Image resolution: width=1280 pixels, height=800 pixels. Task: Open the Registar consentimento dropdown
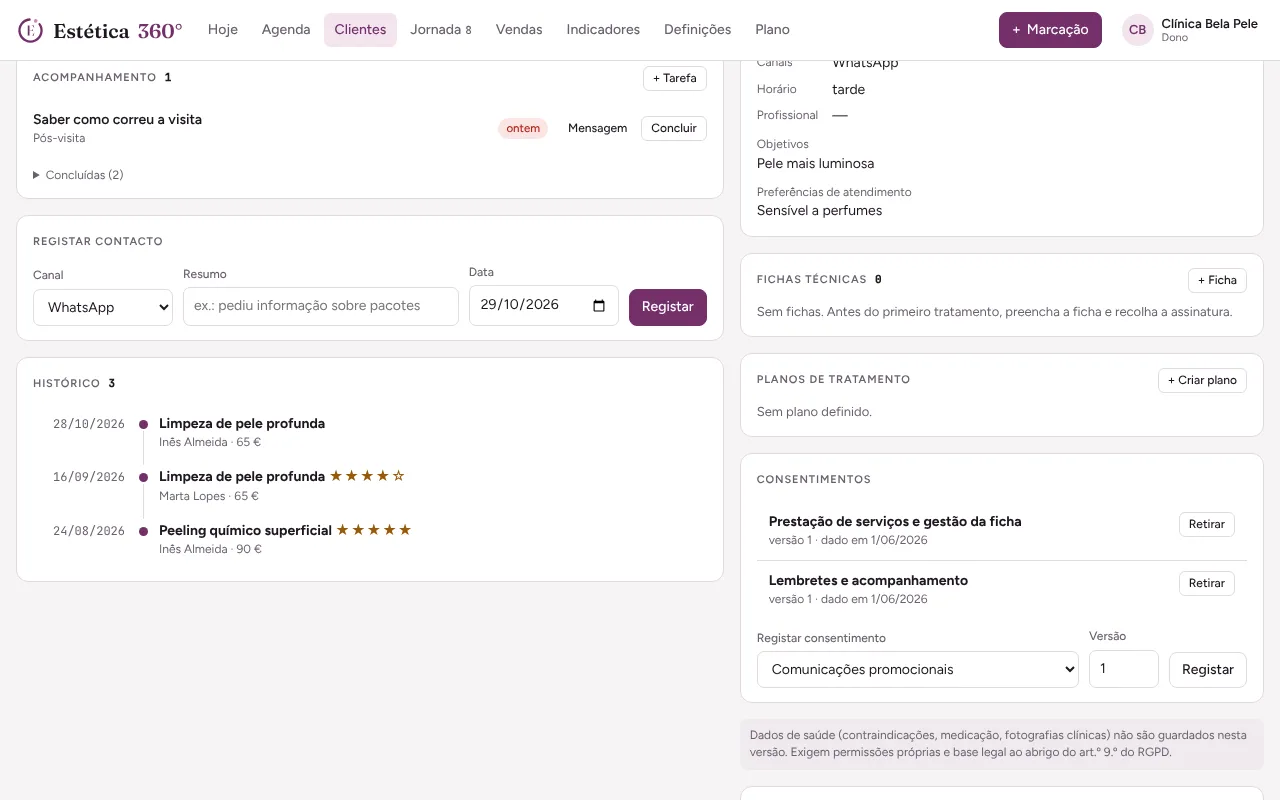coord(918,669)
